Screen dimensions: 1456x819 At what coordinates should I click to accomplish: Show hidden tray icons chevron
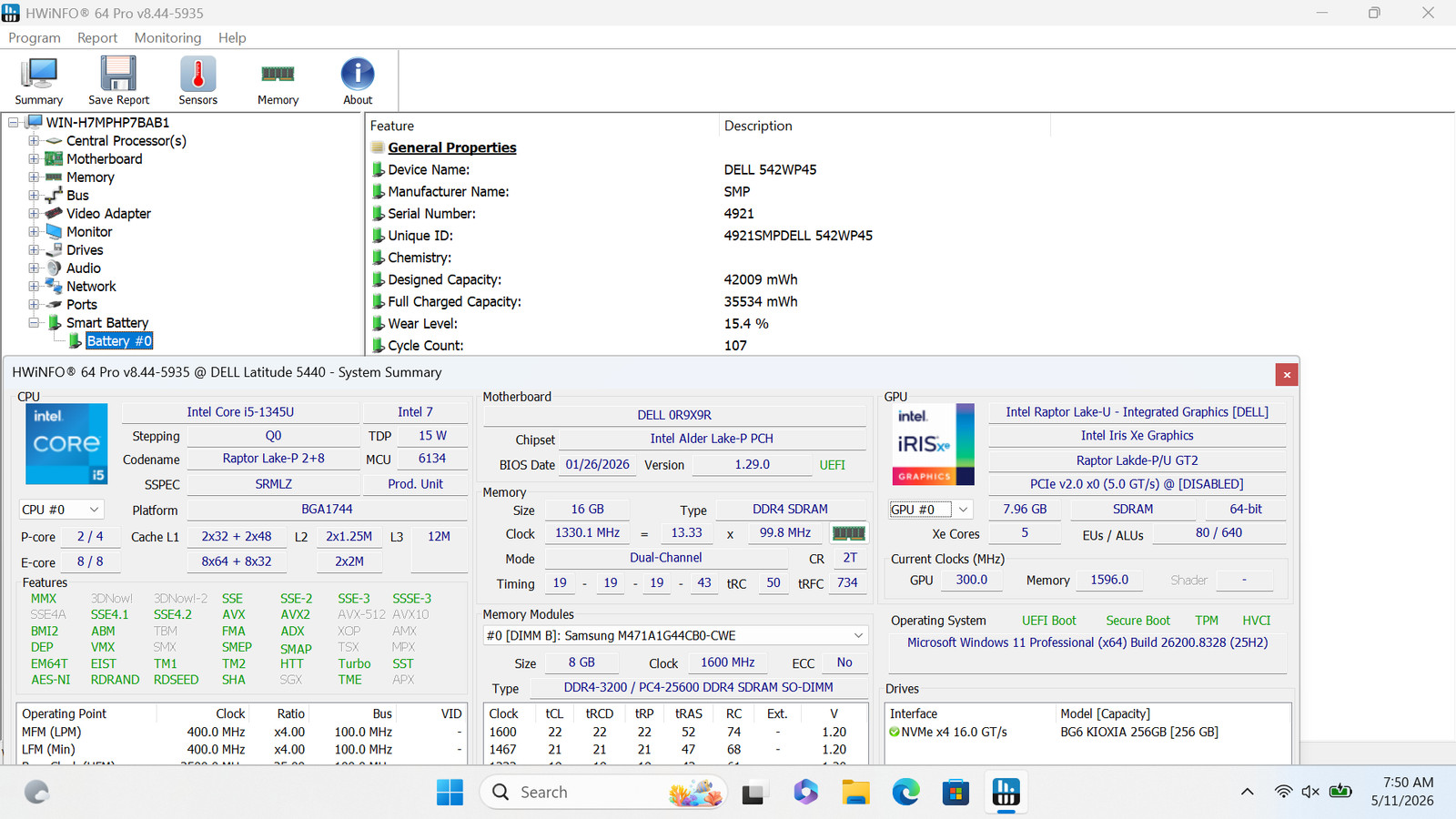pos(1248,793)
